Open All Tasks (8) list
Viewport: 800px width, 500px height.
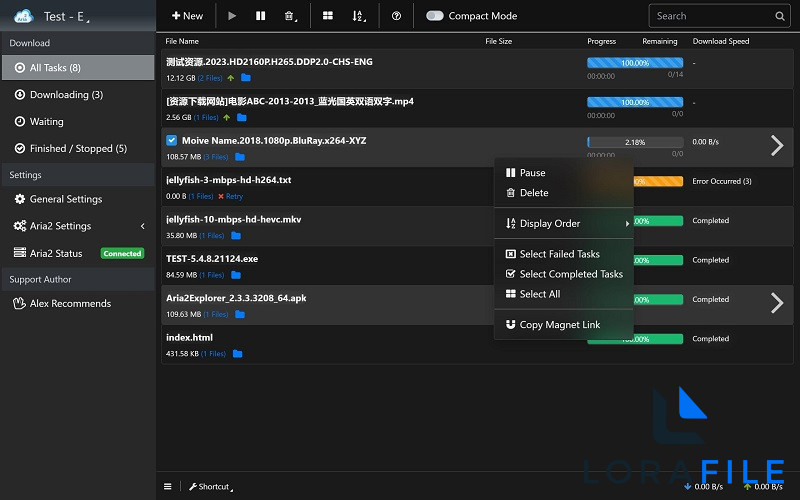click(78, 67)
